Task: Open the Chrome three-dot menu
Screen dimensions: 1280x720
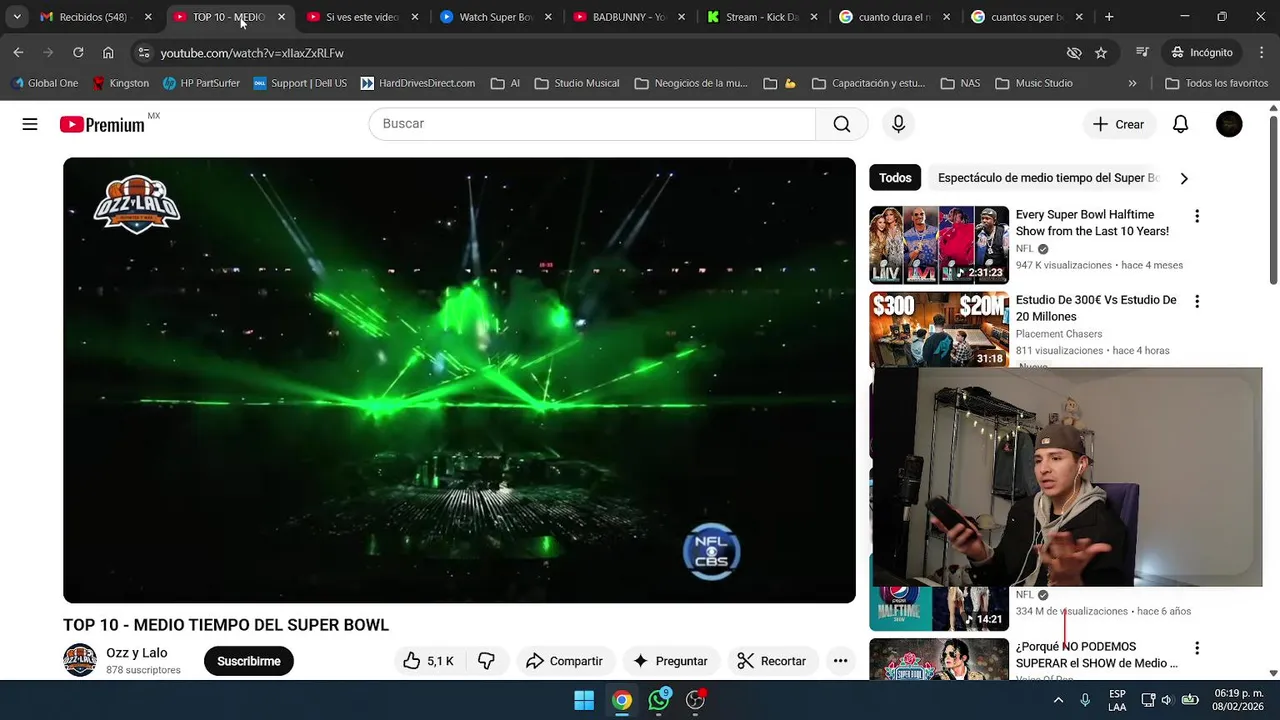Action: pyautogui.click(x=1261, y=52)
